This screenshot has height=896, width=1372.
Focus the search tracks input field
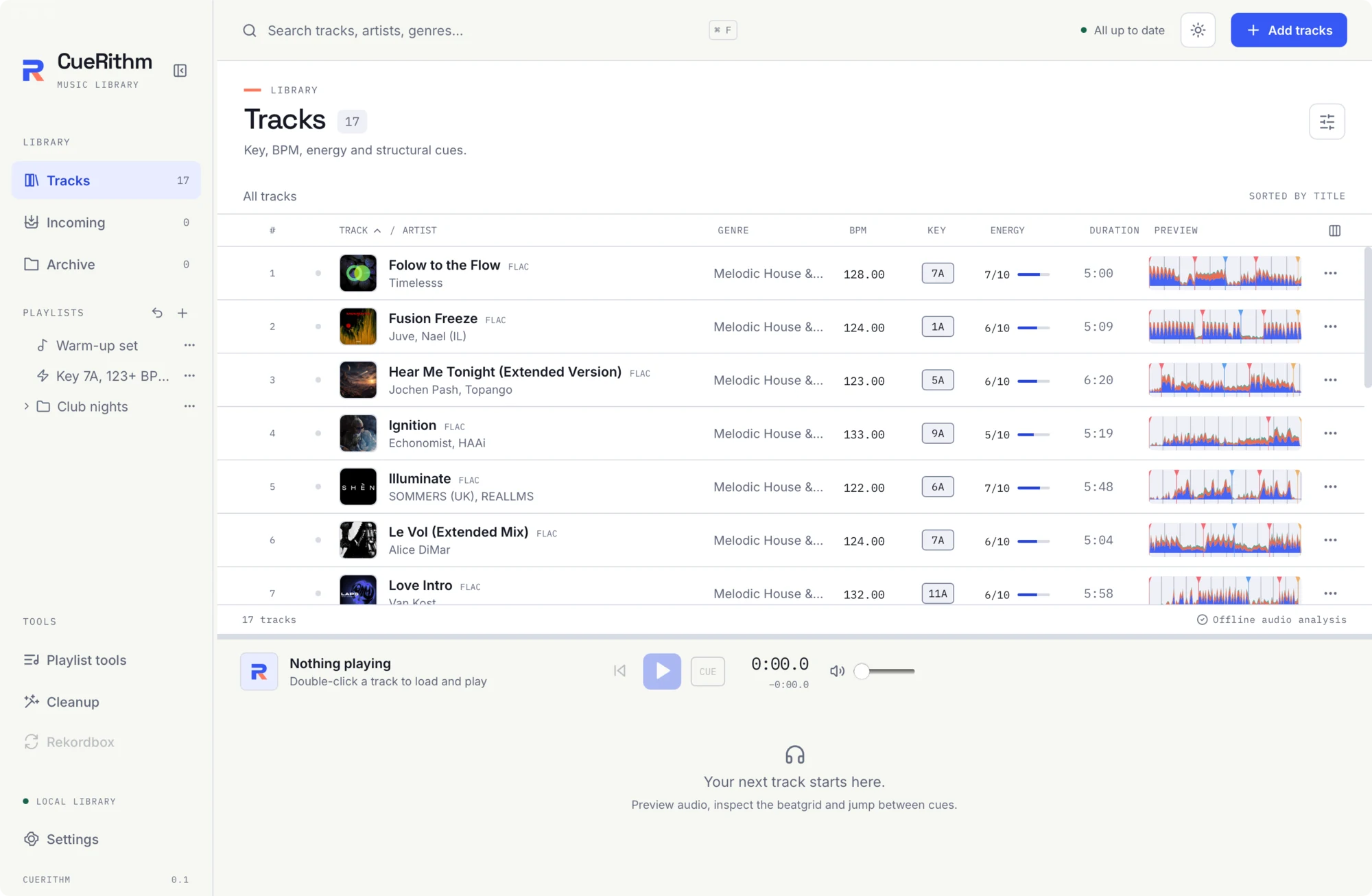pyautogui.click(x=484, y=30)
